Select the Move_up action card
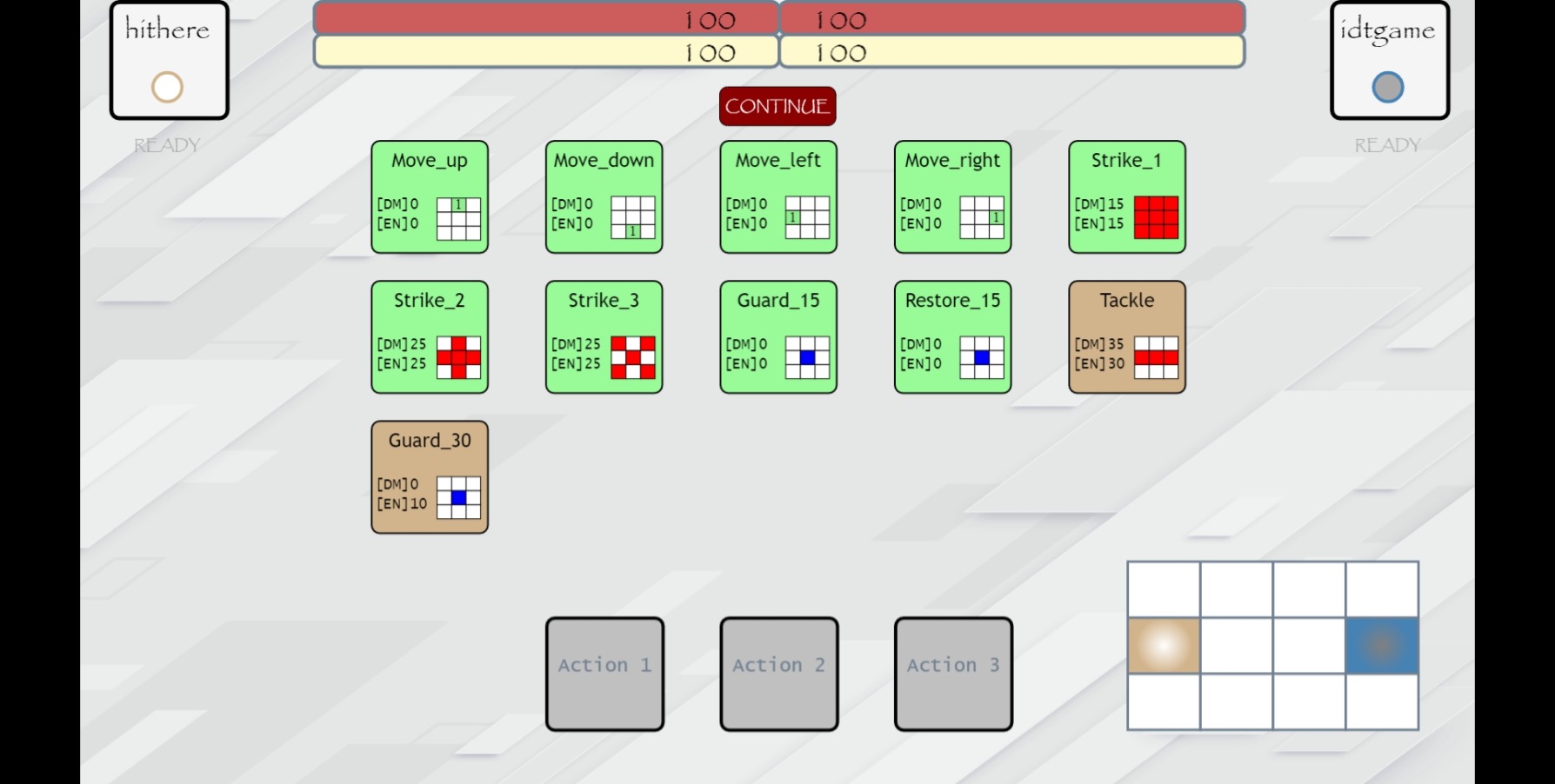1555x784 pixels. pyautogui.click(x=430, y=197)
